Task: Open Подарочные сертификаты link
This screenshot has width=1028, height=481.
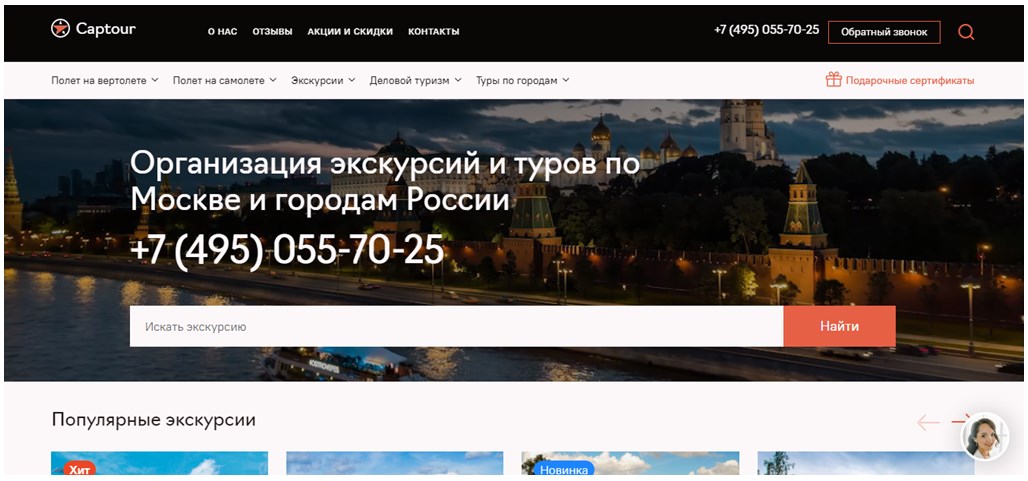Action: pyautogui.click(x=909, y=81)
